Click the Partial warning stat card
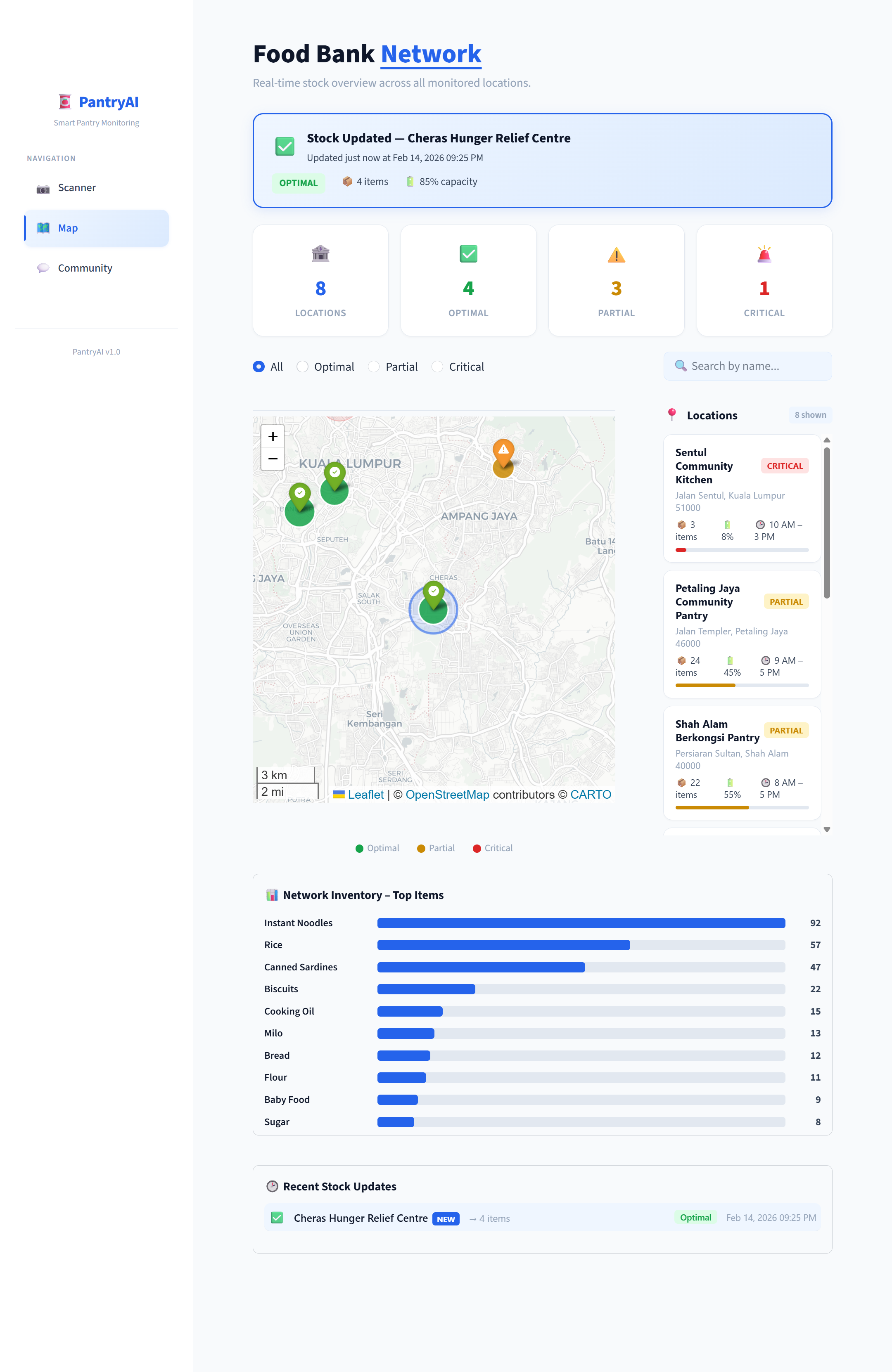The image size is (892, 1372). pos(616,281)
